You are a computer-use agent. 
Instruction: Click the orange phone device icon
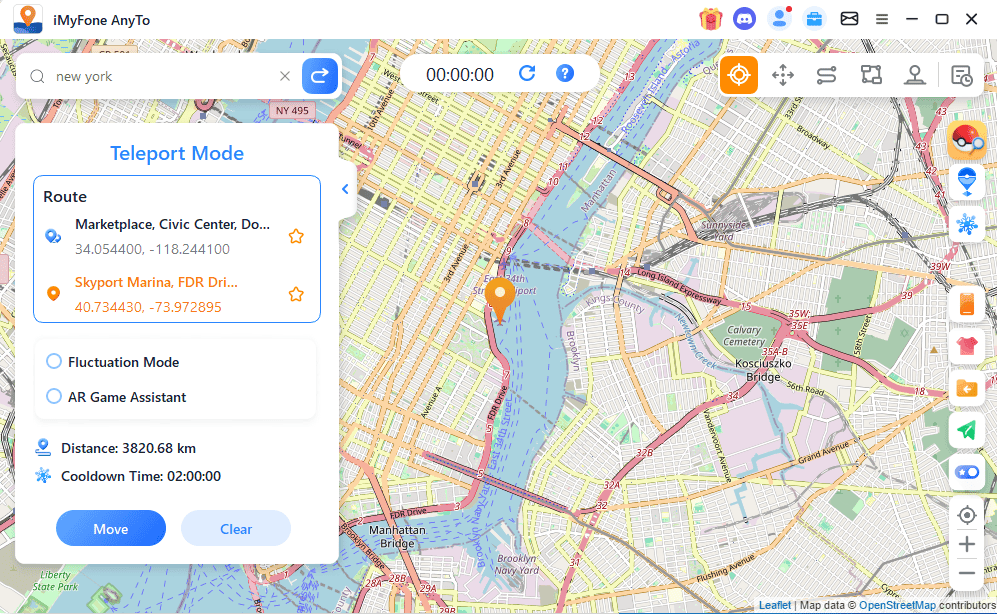pyautogui.click(x=966, y=304)
